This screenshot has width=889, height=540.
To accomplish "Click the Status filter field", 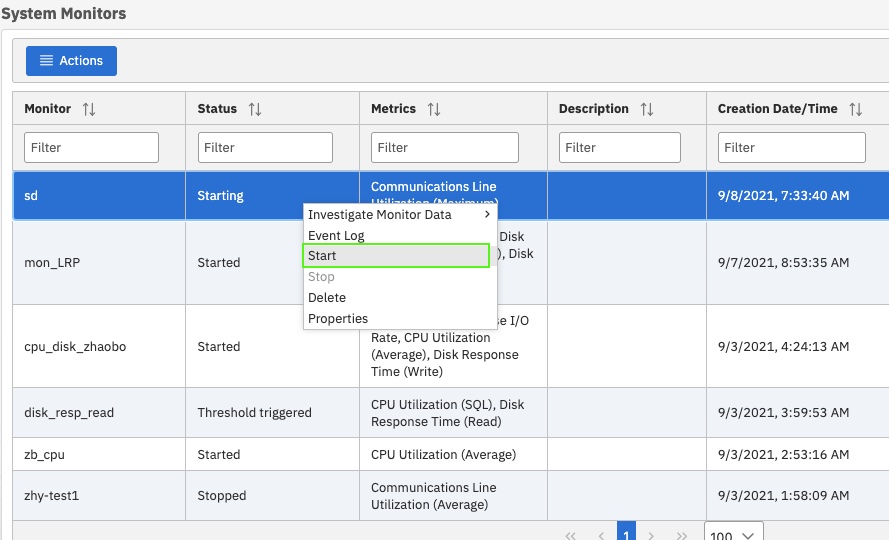I will pyautogui.click(x=265, y=147).
